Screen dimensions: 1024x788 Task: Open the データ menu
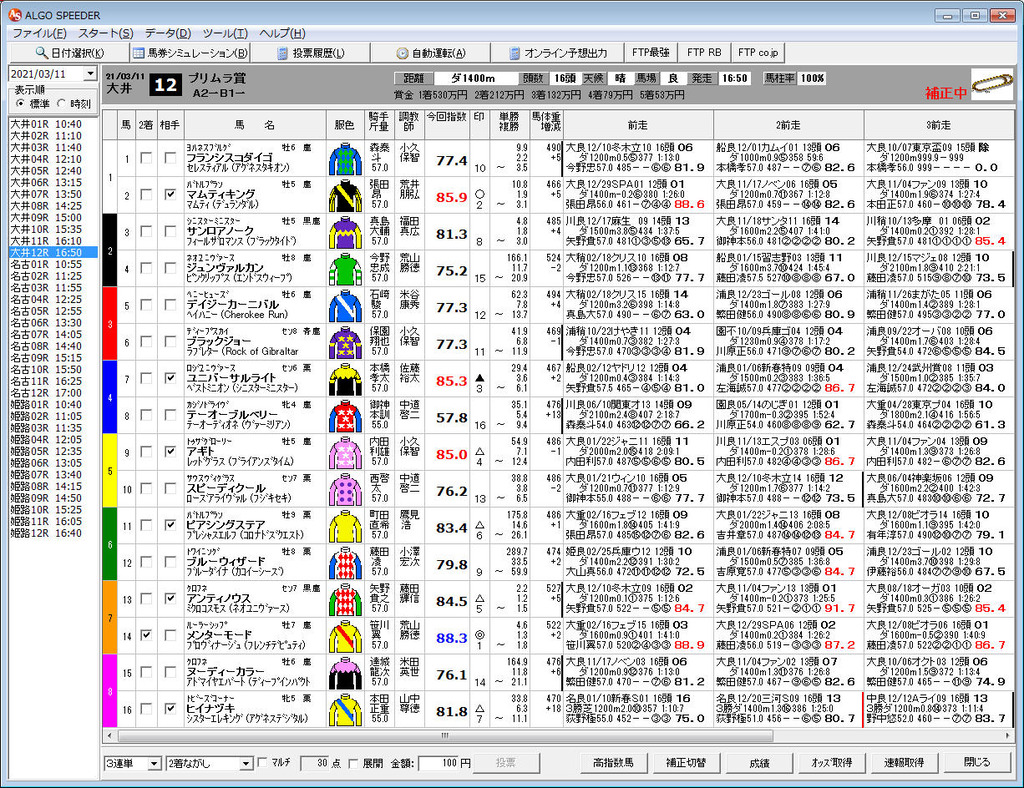[x=168, y=33]
